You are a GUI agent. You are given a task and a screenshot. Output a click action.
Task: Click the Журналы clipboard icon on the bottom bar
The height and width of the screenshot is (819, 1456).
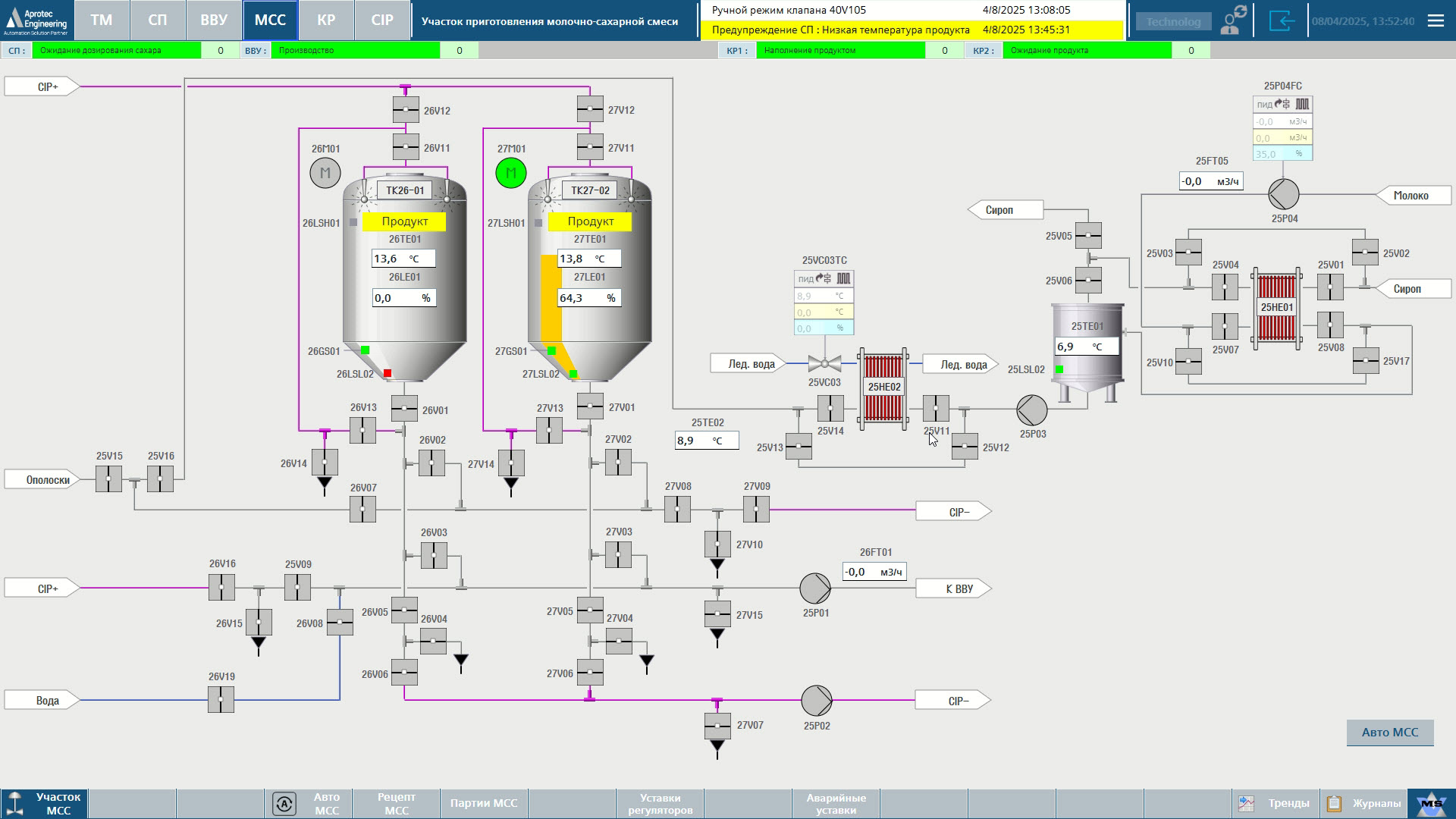1333,802
